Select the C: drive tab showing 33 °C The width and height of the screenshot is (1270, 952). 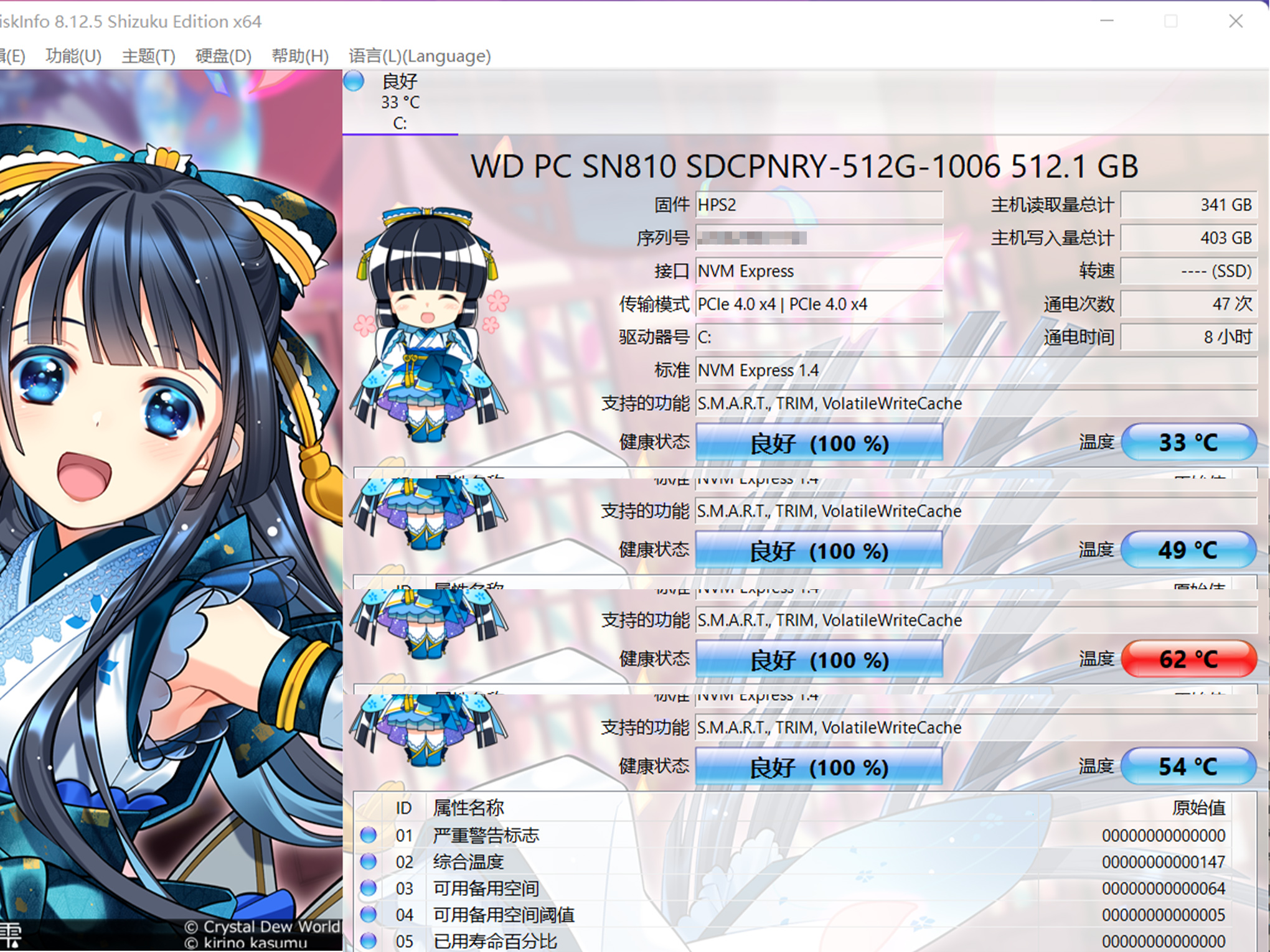tap(400, 102)
